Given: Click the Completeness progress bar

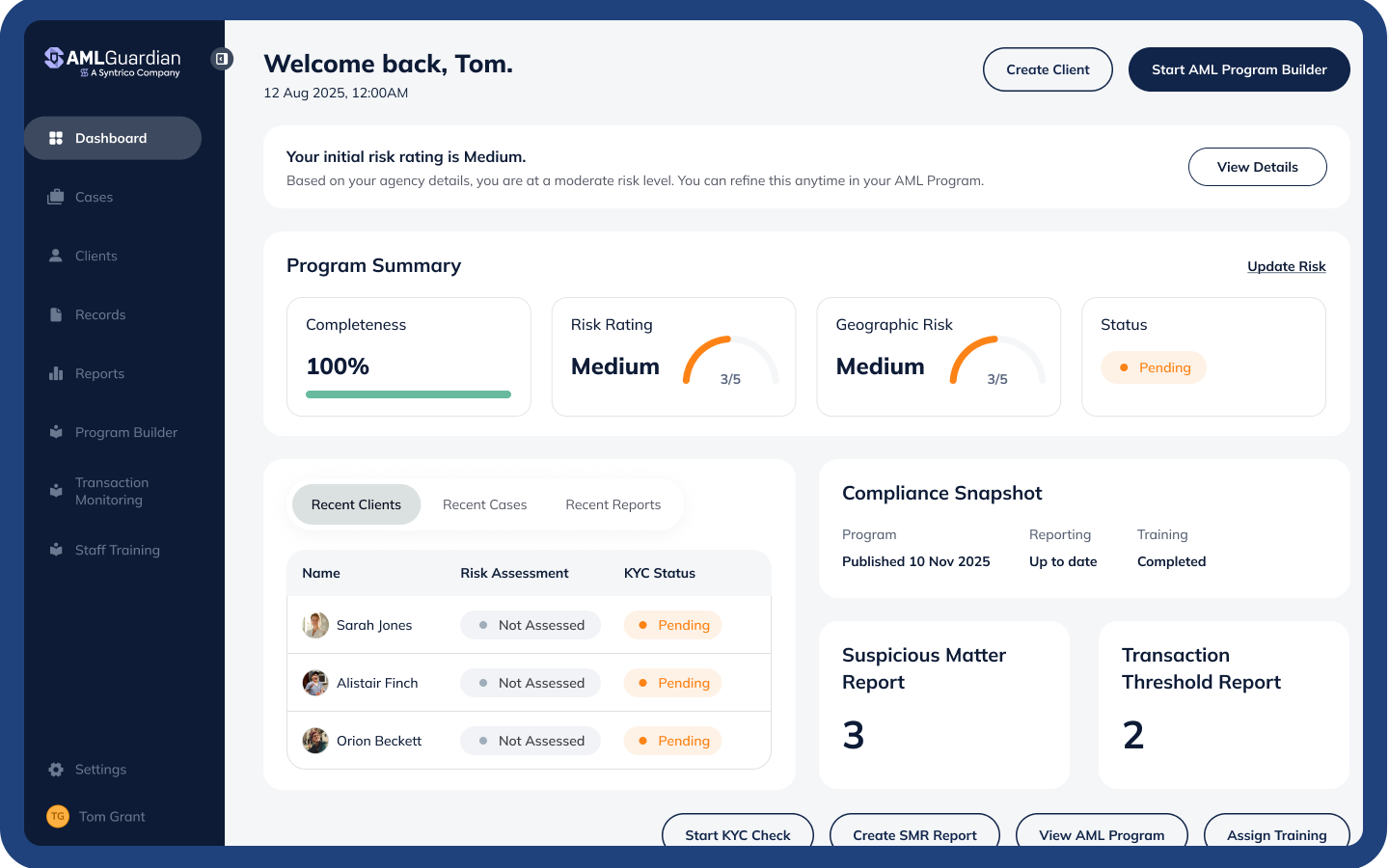Looking at the screenshot, I should (x=408, y=393).
